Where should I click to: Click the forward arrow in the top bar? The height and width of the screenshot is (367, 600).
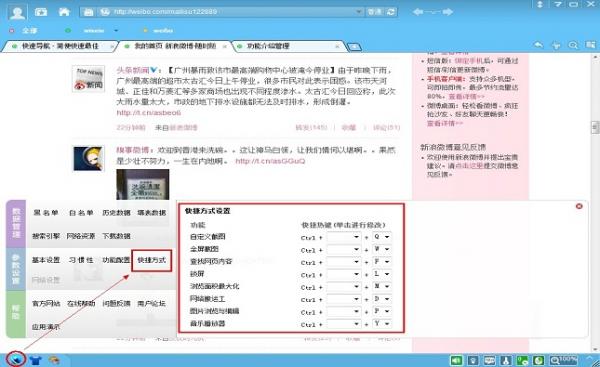tap(448, 12)
